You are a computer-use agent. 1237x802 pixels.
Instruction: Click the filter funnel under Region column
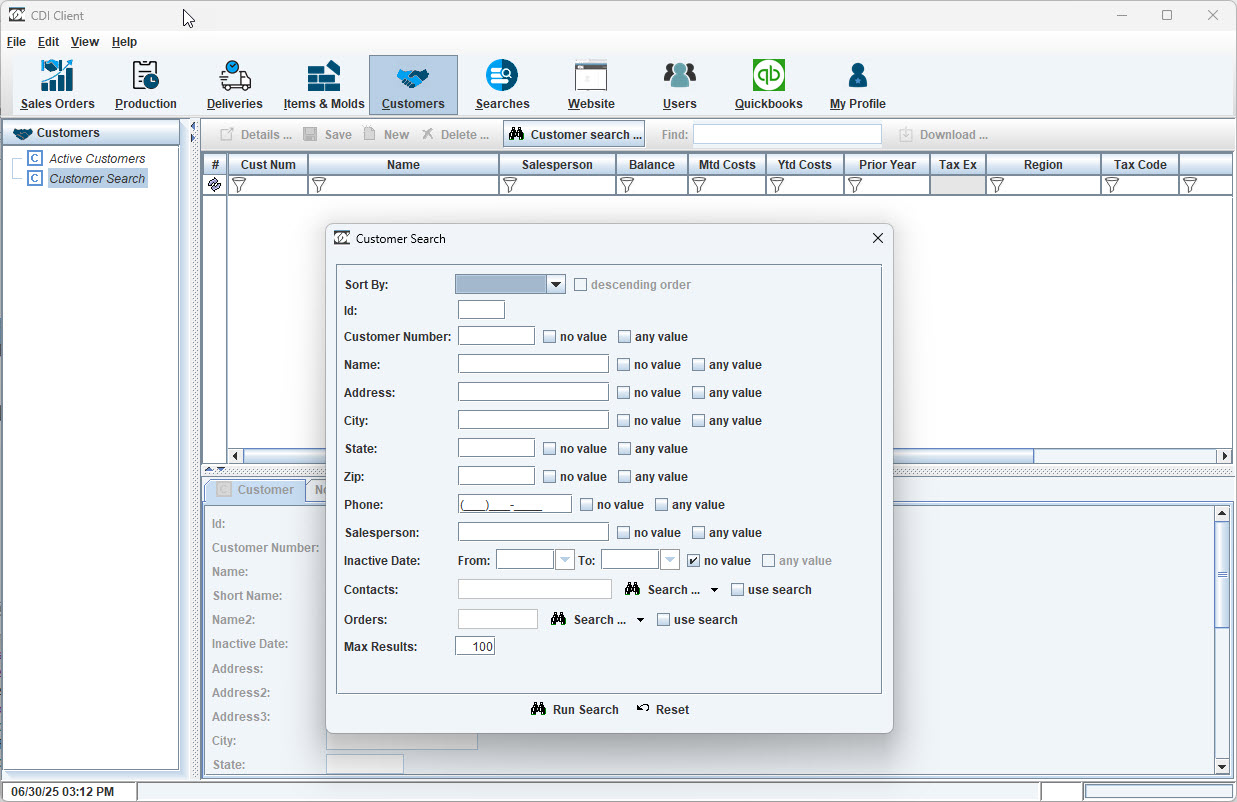click(x=997, y=185)
